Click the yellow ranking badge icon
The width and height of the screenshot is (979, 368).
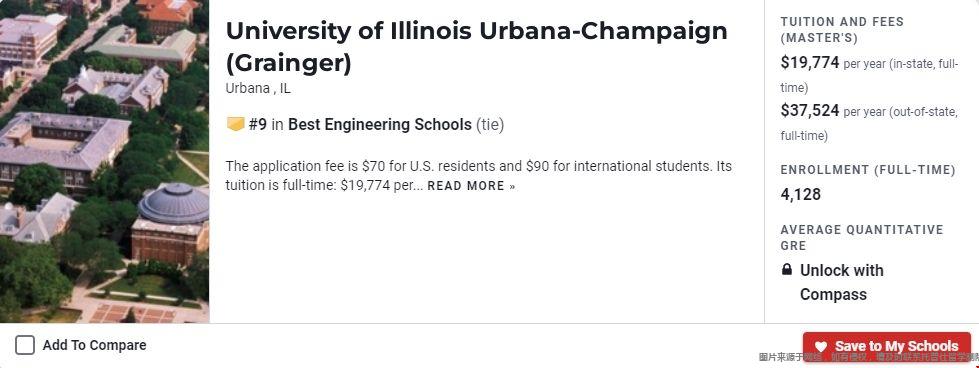coord(235,124)
